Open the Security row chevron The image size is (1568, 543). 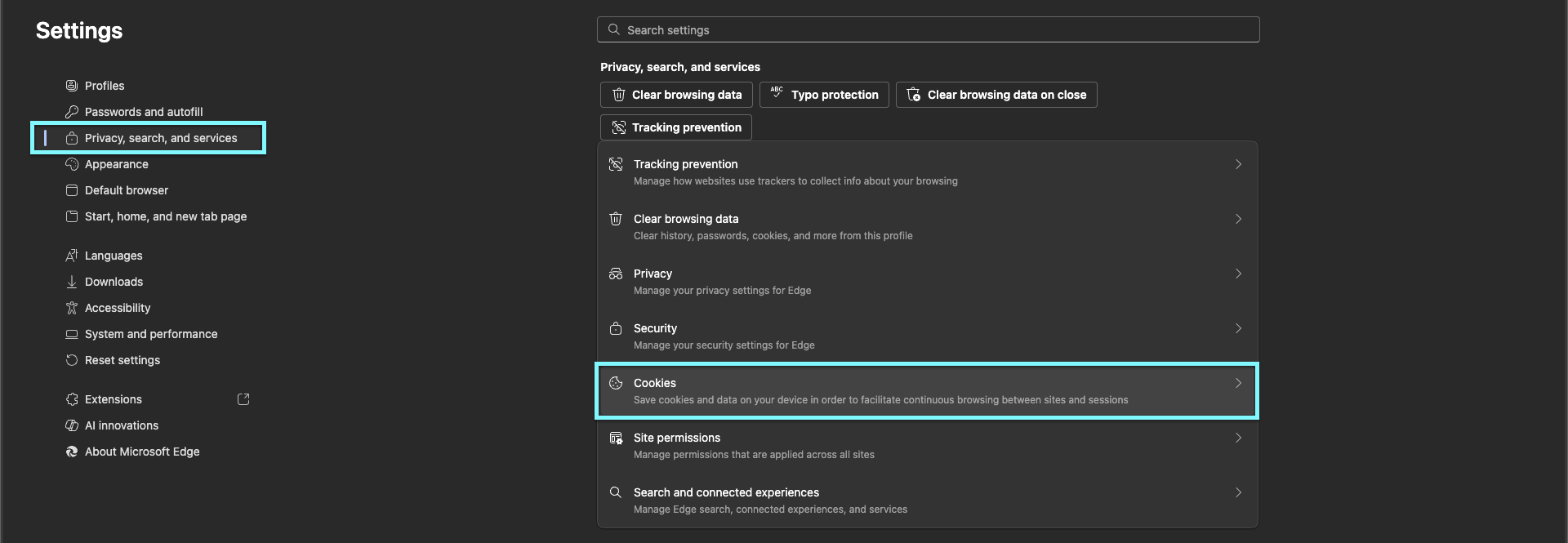click(1238, 328)
